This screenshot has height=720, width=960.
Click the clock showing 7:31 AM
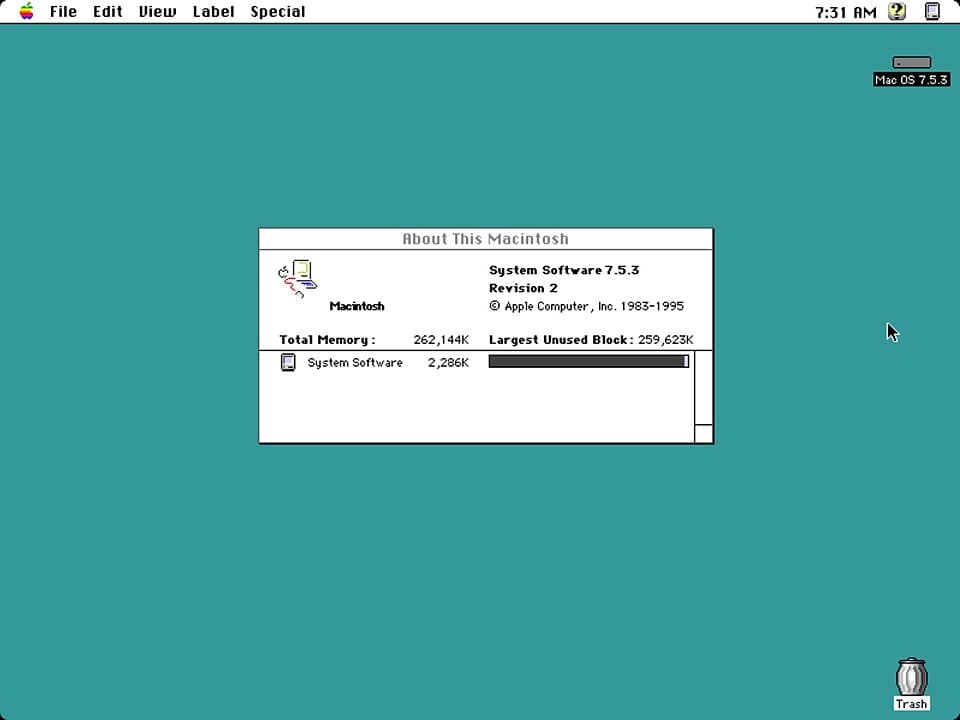click(x=846, y=12)
